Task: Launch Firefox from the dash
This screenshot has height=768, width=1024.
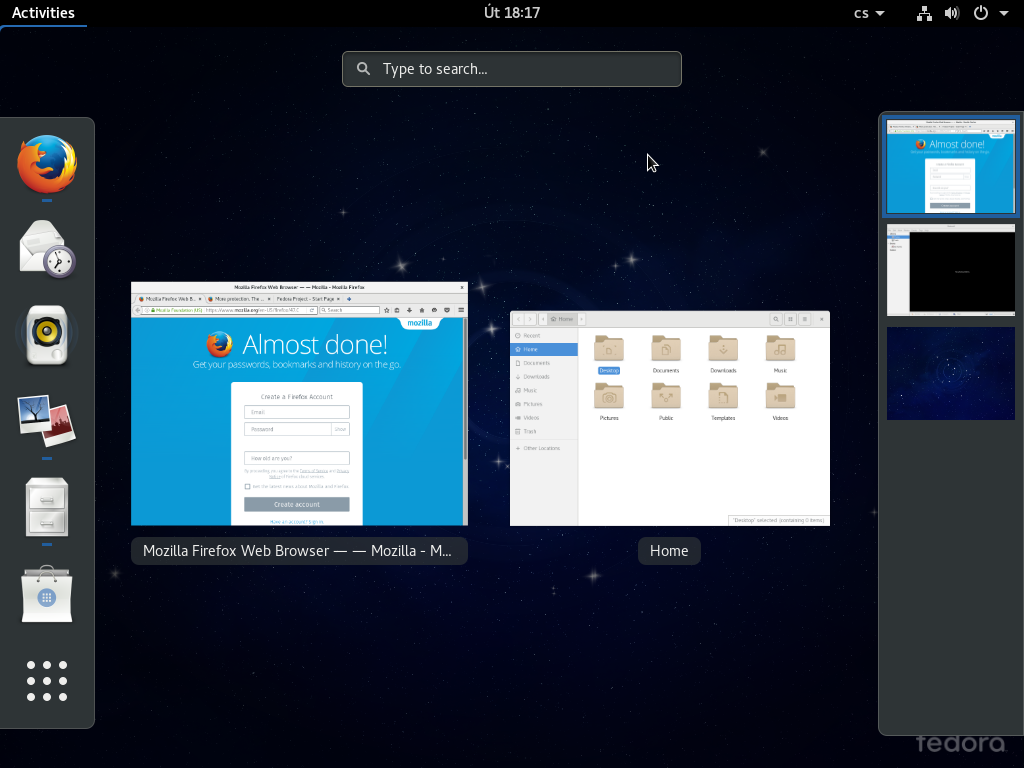Action: pos(47,164)
